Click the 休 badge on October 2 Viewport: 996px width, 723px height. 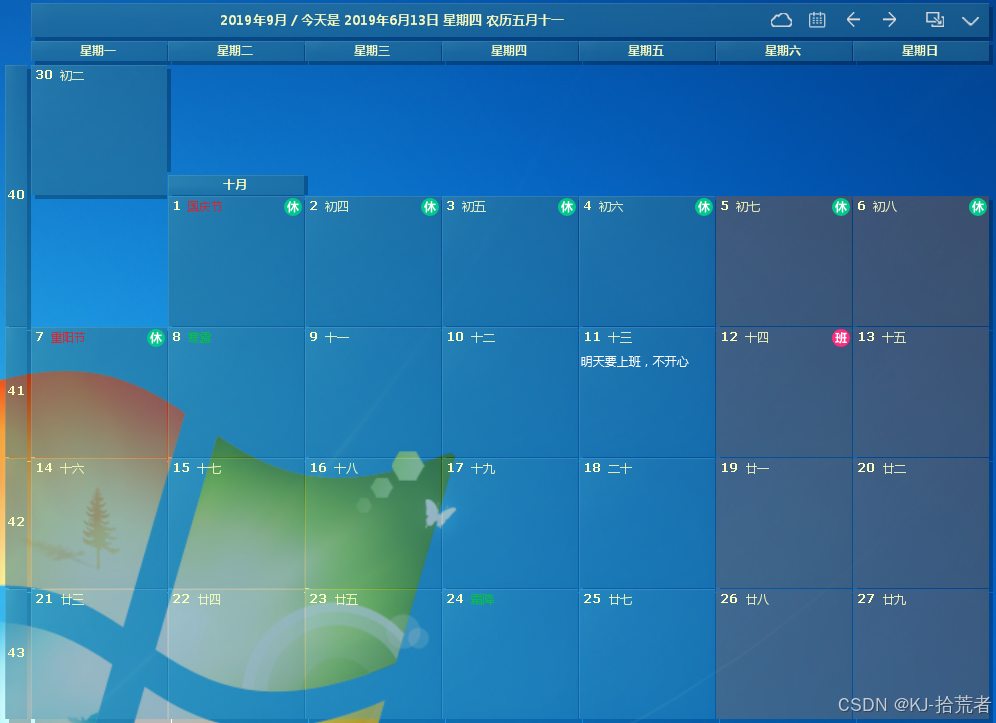[x=430, y=206]
